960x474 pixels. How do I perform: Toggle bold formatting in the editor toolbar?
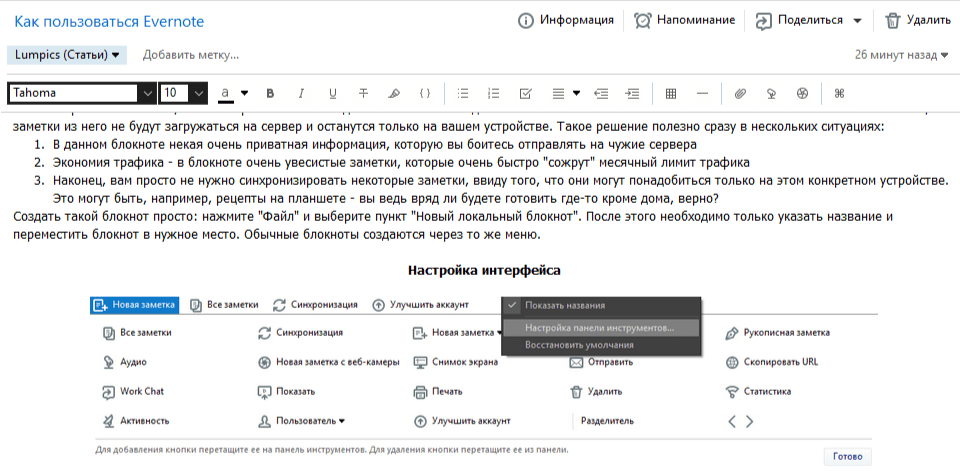pyautogui.click(x=270, y=93)
